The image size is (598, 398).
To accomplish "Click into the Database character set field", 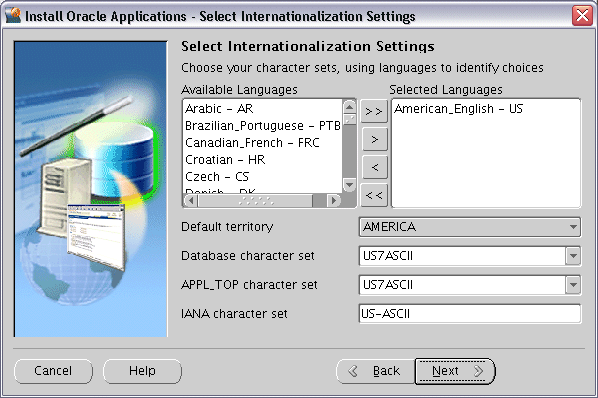I will point(462,256).
